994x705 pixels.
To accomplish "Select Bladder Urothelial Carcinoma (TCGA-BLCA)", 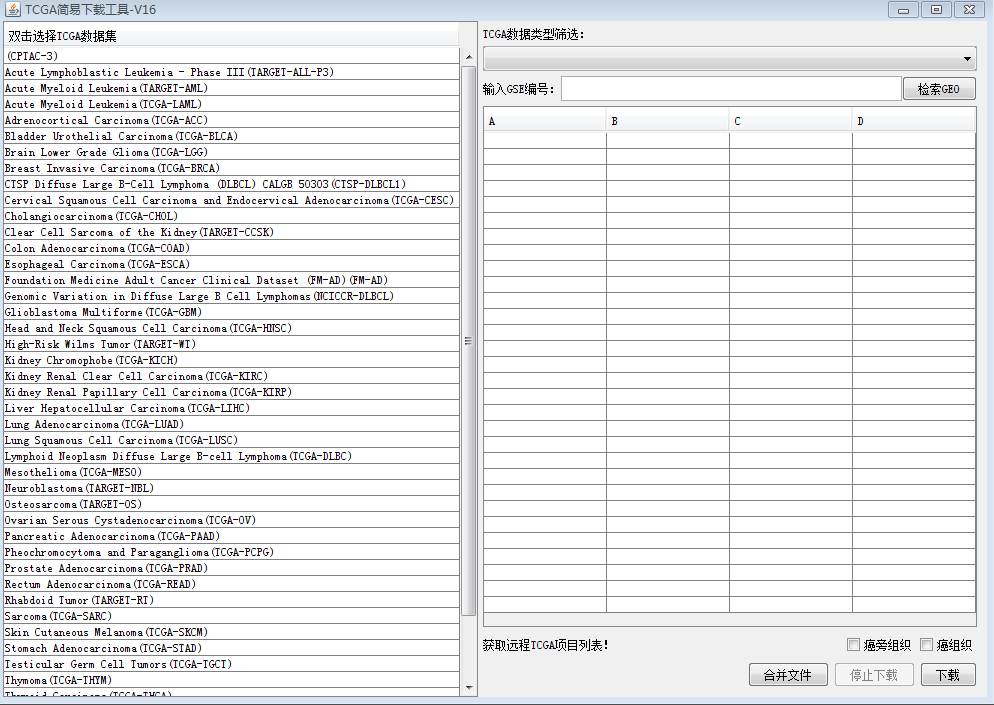I will point(231,136).
